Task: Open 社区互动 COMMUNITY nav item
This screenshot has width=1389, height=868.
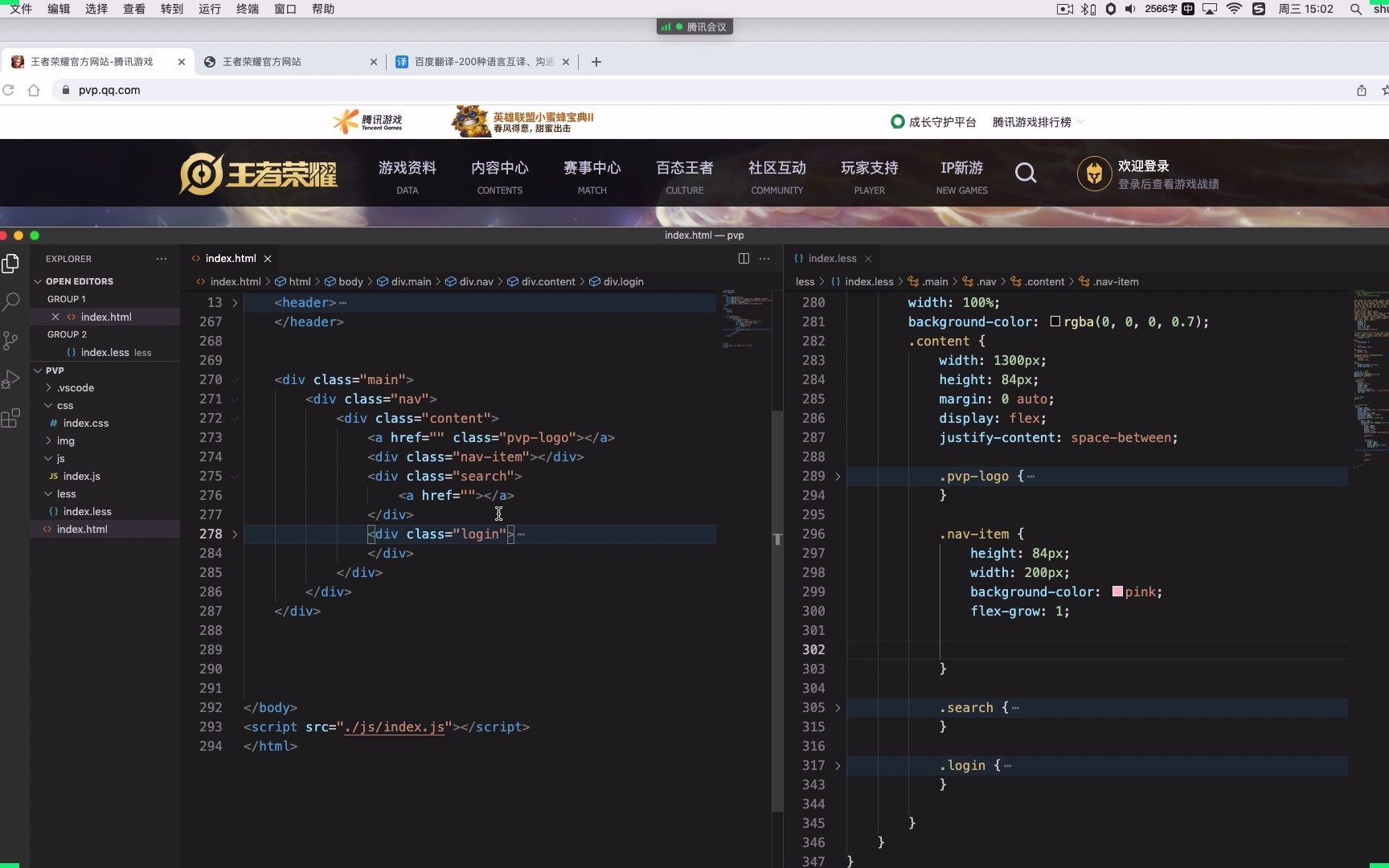Action: coord(777,177)
